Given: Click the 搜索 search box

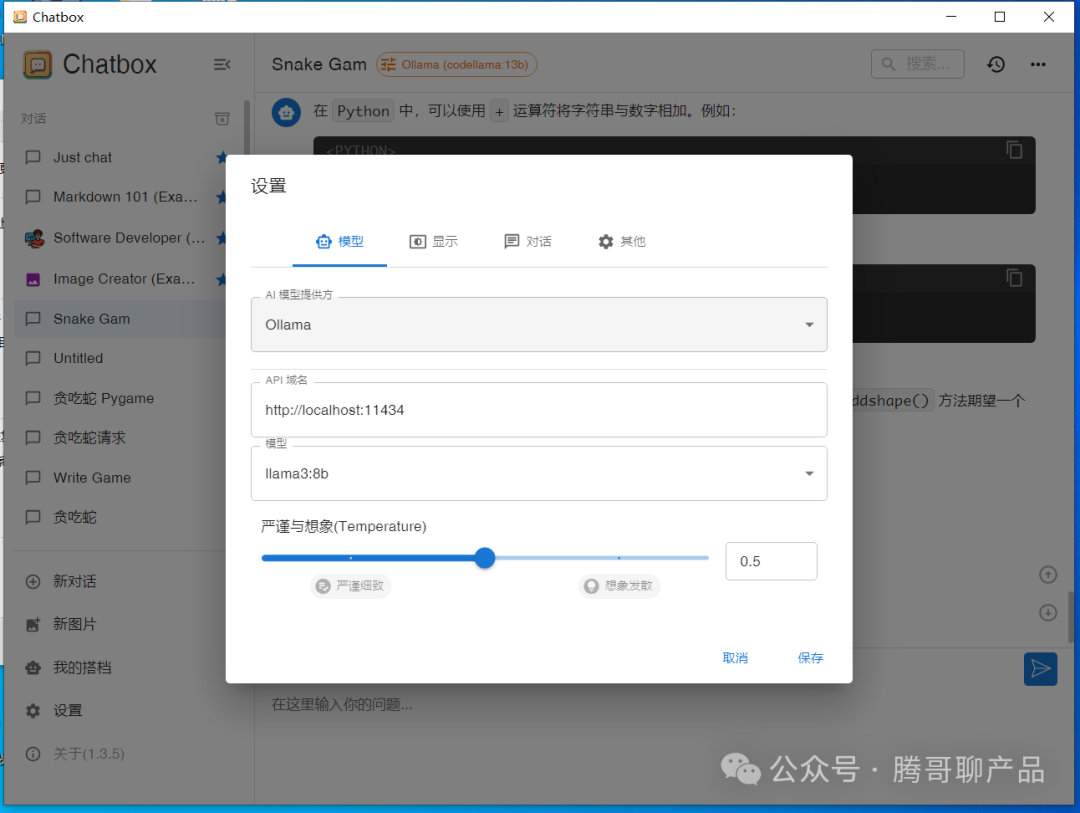Looking at the screenshot, I should click(x=917, y=64).
